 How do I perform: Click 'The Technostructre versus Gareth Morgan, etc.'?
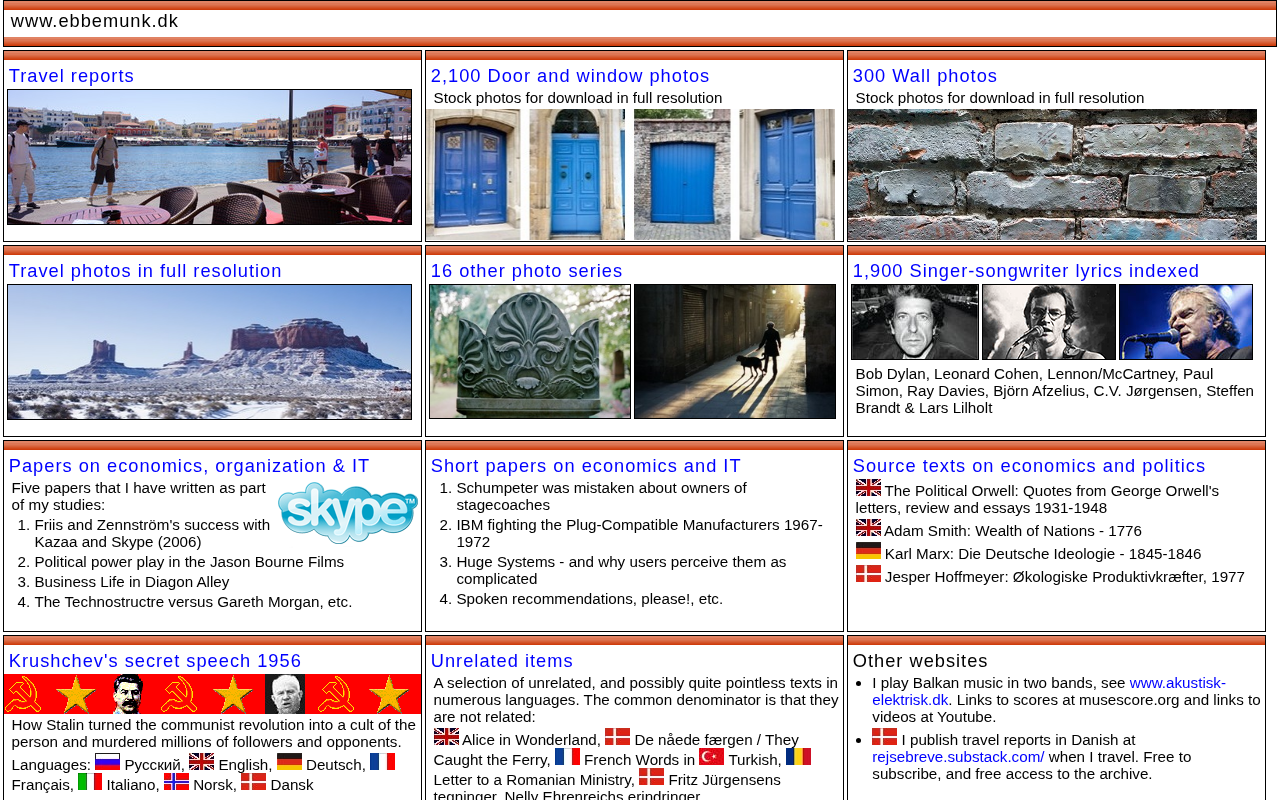(x=193, y=602)
